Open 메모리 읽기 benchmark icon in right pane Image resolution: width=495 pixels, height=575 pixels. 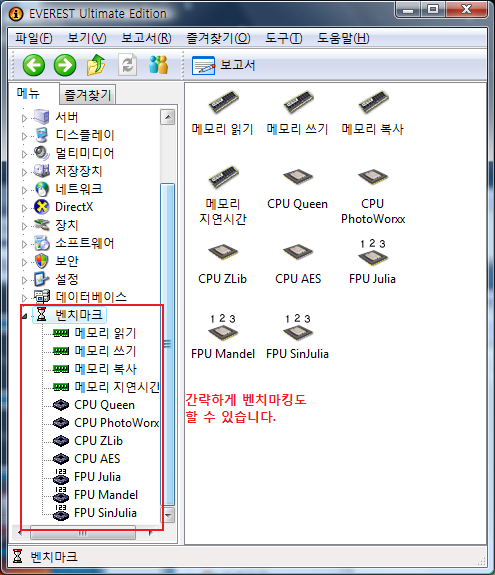pos(223,113)
